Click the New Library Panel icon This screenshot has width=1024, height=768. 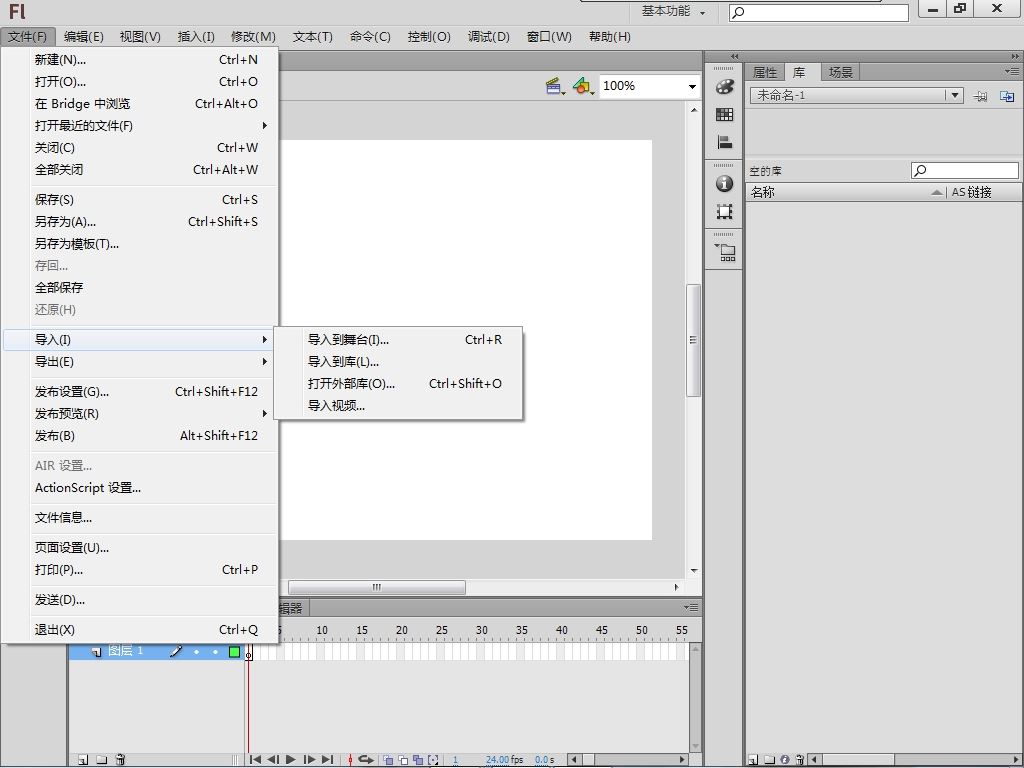1007,96
